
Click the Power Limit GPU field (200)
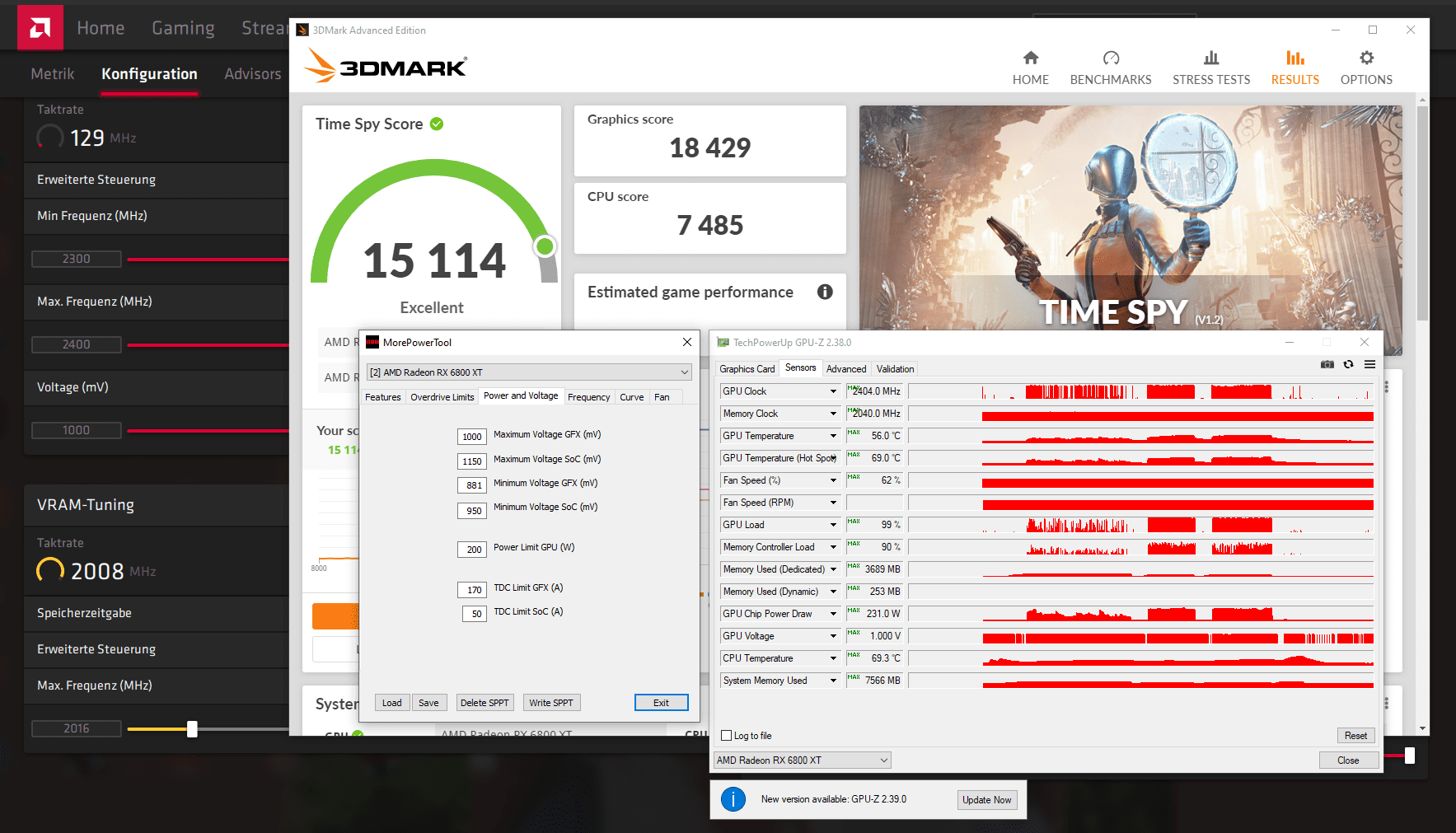pyautogui.click(x=472, y=550)
